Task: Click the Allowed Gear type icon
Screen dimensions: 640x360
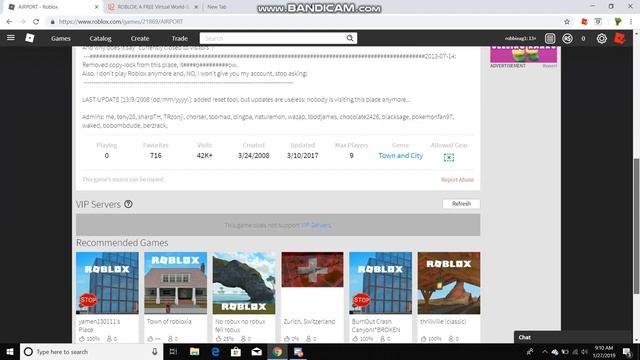Action: 449,157
